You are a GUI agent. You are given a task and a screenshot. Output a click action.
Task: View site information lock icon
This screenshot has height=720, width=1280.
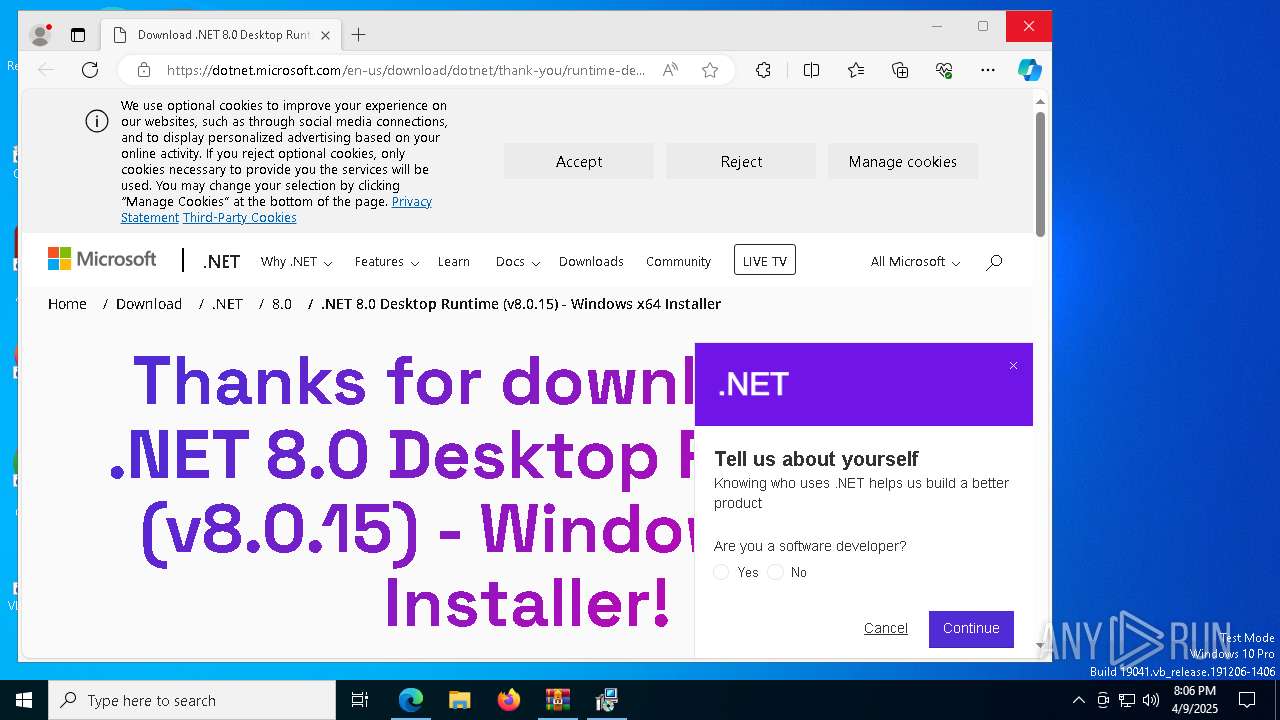click(x=144, y=70)
